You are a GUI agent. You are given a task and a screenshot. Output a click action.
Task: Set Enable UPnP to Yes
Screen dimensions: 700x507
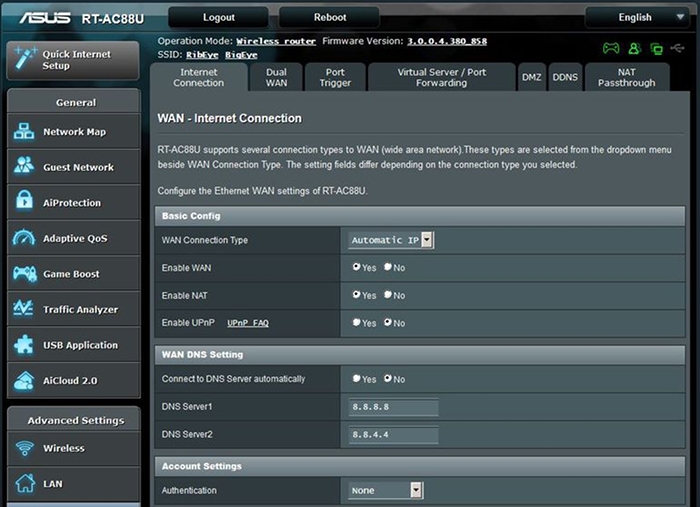click(x=356, y=322)
